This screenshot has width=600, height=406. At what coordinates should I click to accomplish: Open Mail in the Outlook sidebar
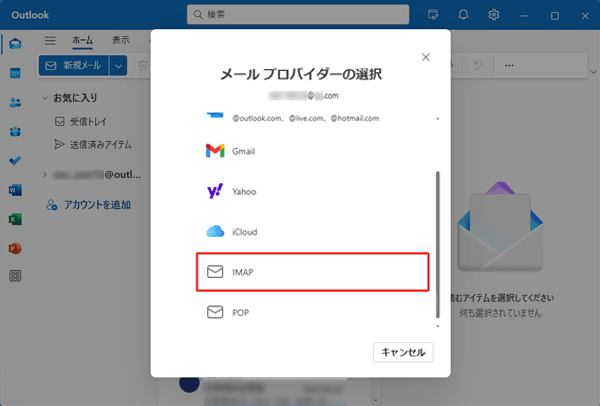click(x=15, y=44)
